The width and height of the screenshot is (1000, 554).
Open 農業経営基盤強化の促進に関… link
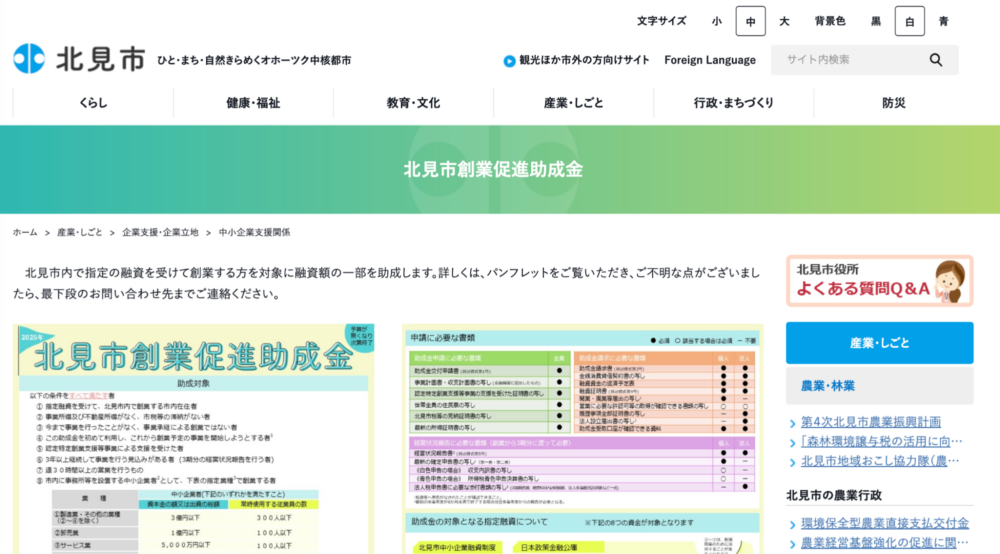(885, 543)
